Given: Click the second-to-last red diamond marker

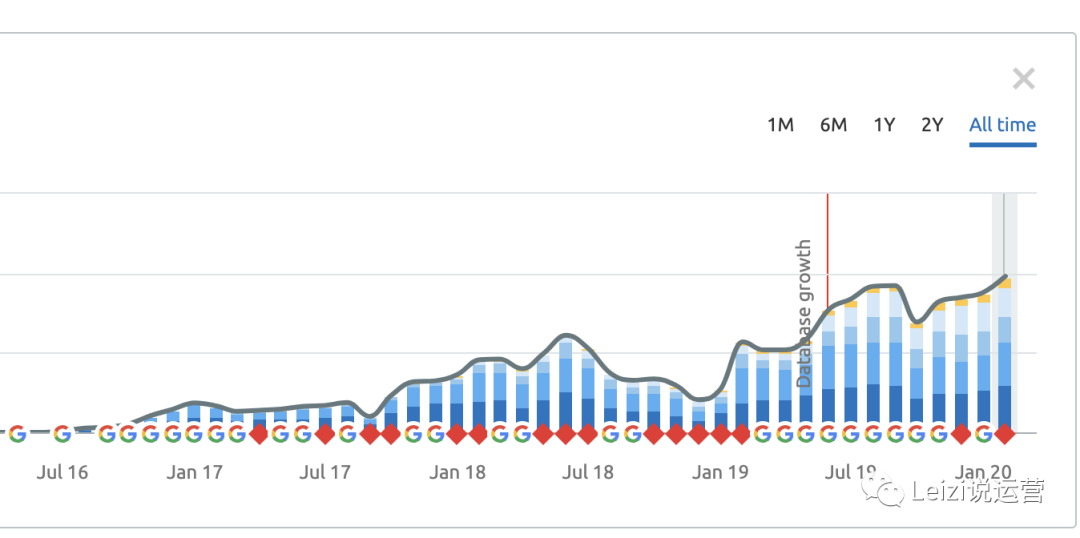Looking at the screenshot, I should [961, 434].
